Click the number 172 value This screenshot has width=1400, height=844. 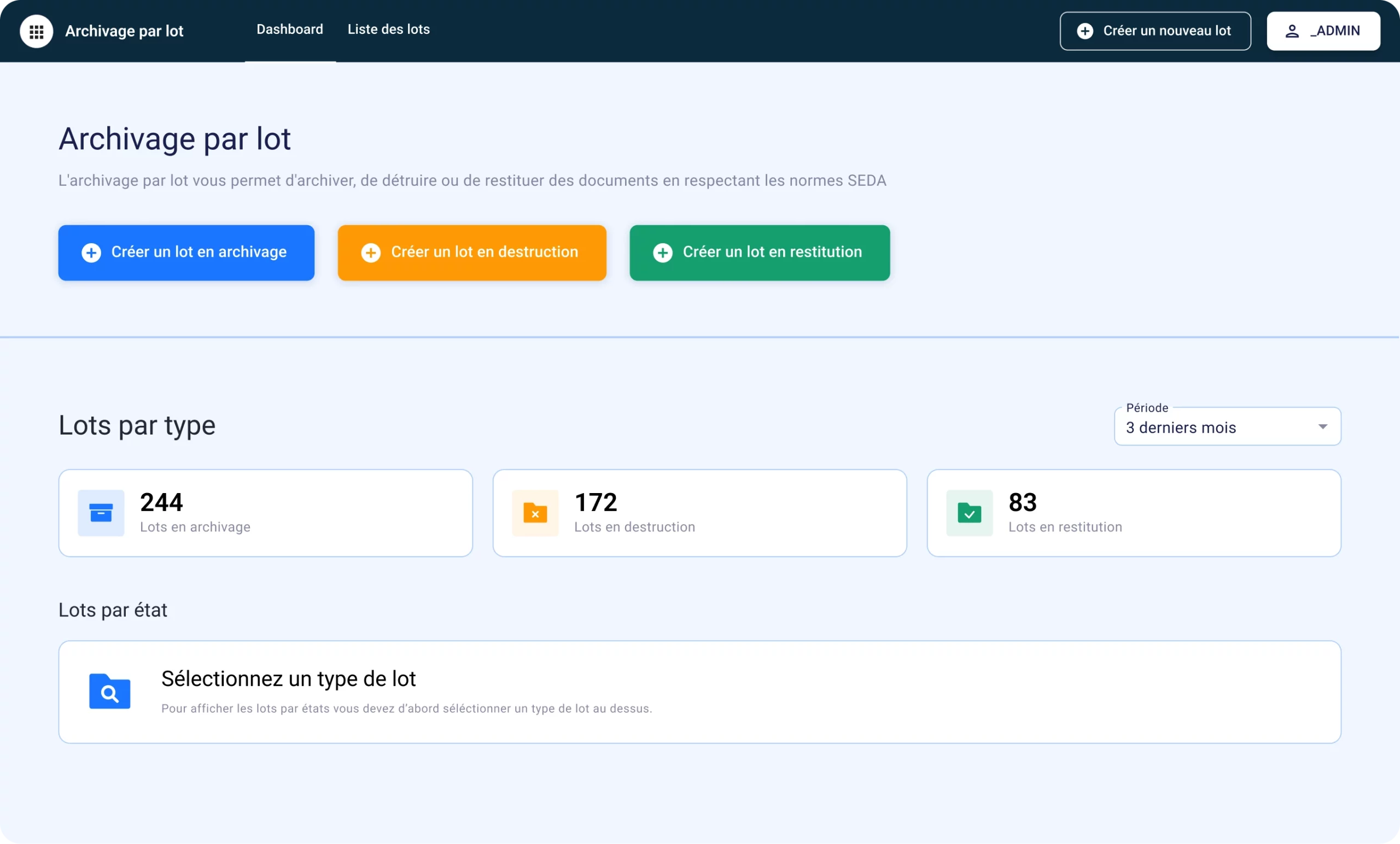coord(596,502)
